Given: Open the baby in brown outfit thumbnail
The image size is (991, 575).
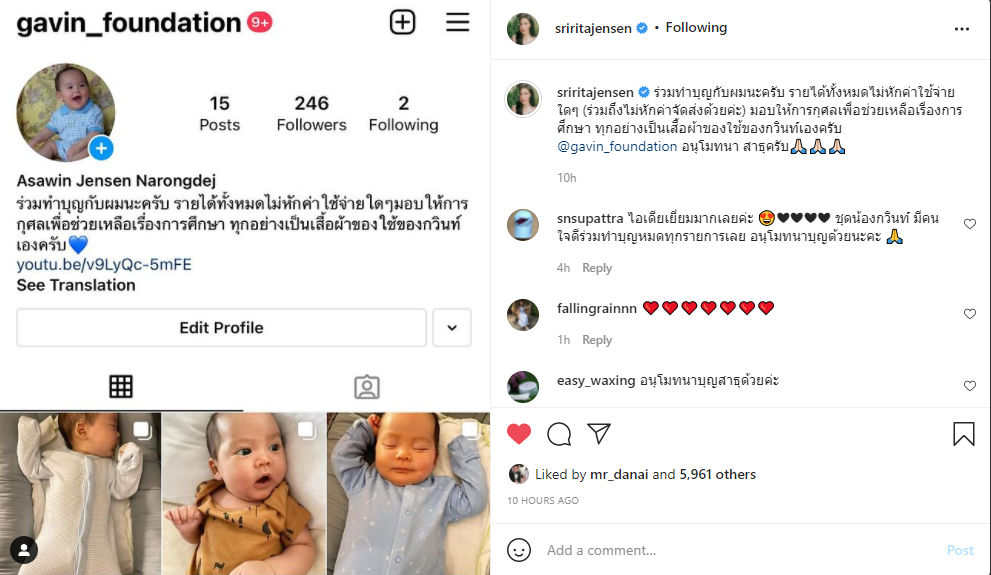Looking at the screenshot, I should [x=244, y=493].
